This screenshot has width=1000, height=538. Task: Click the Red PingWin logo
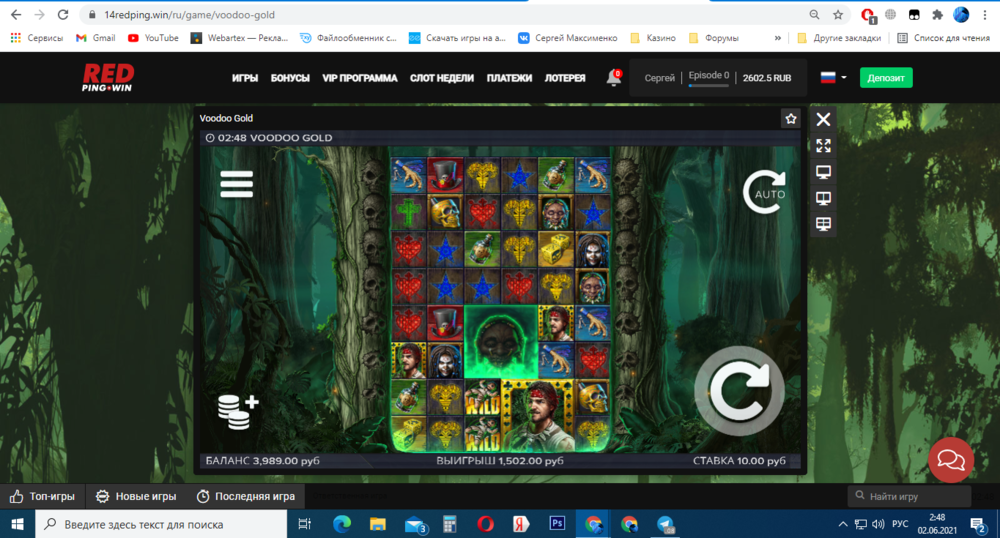coord(108,78)
